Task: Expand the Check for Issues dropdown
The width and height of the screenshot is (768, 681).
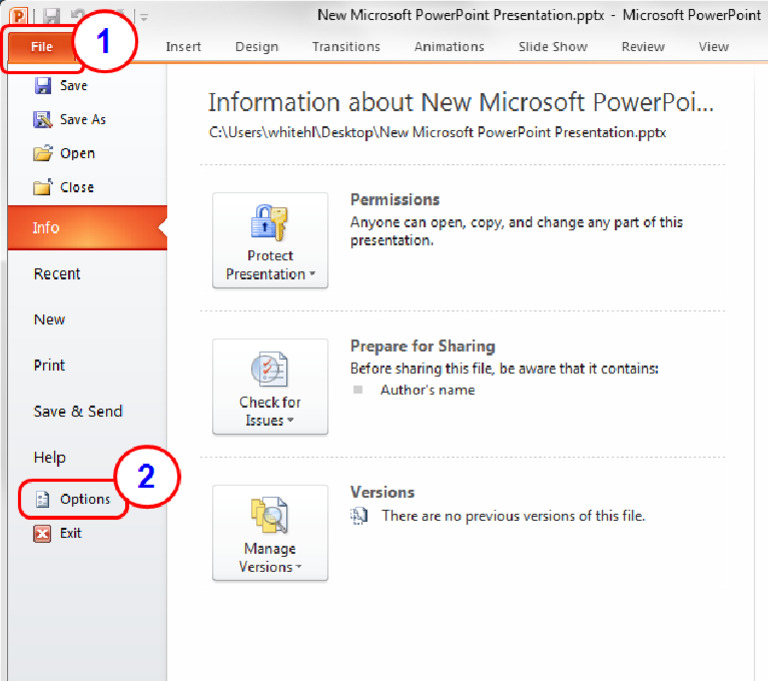Action: pyautogui.click(x=270, y=387)
